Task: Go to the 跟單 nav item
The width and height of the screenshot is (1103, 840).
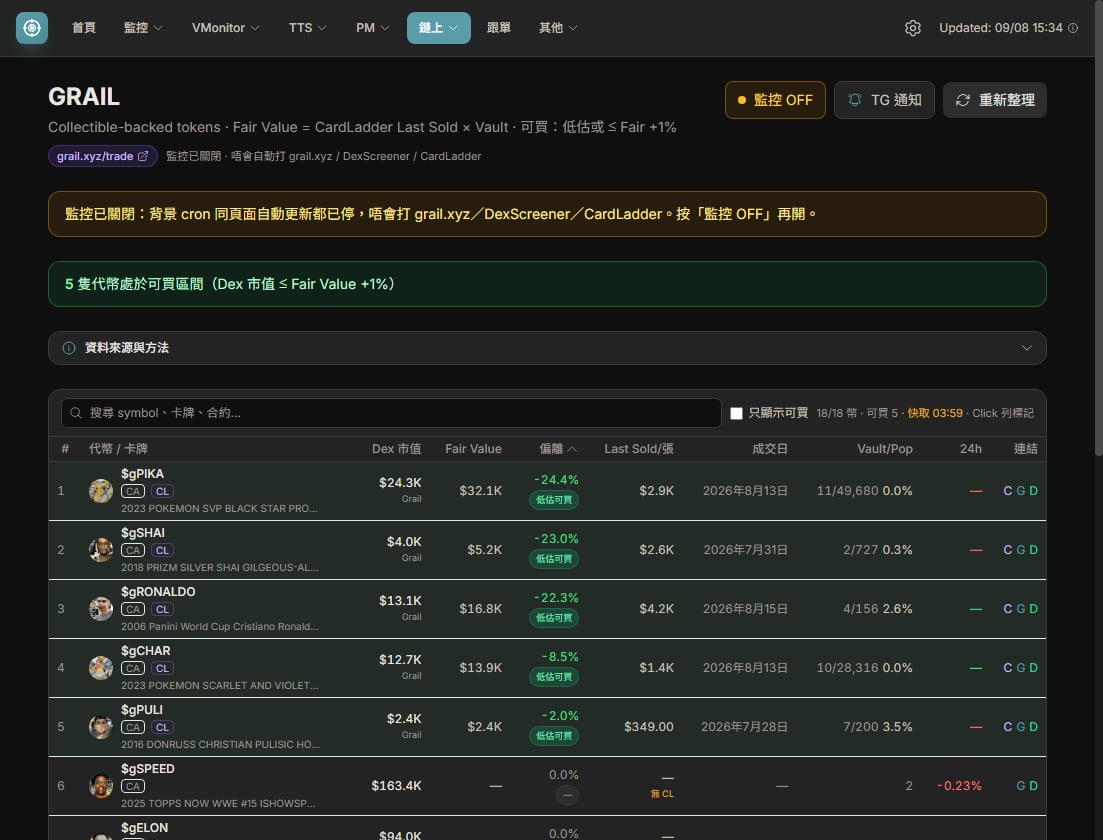Action: tap(499, 28)
